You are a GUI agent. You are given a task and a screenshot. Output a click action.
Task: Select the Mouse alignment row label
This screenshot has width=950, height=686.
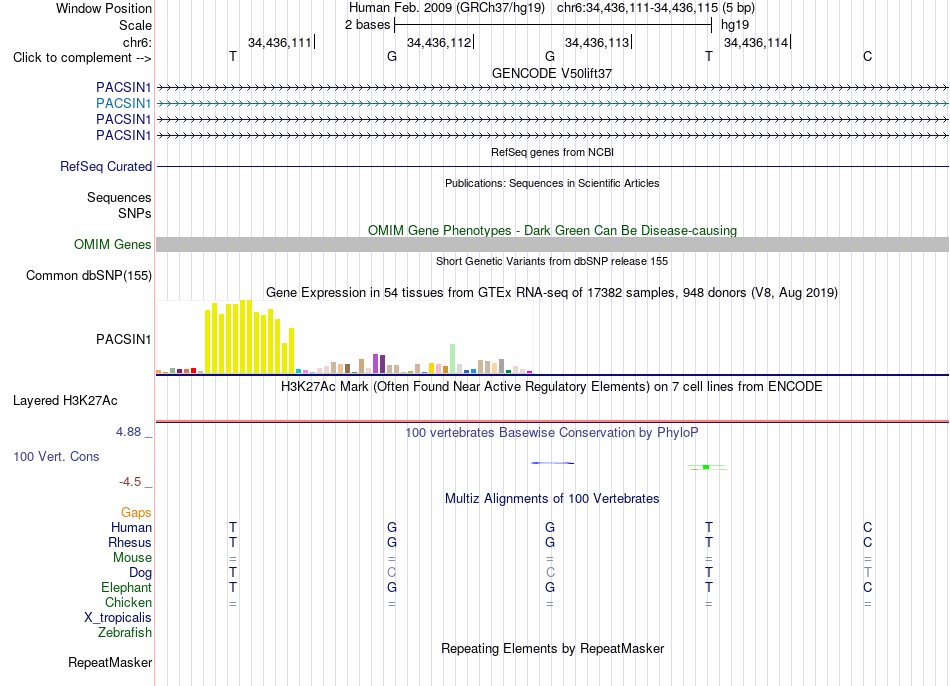click(x=132, y=558)
